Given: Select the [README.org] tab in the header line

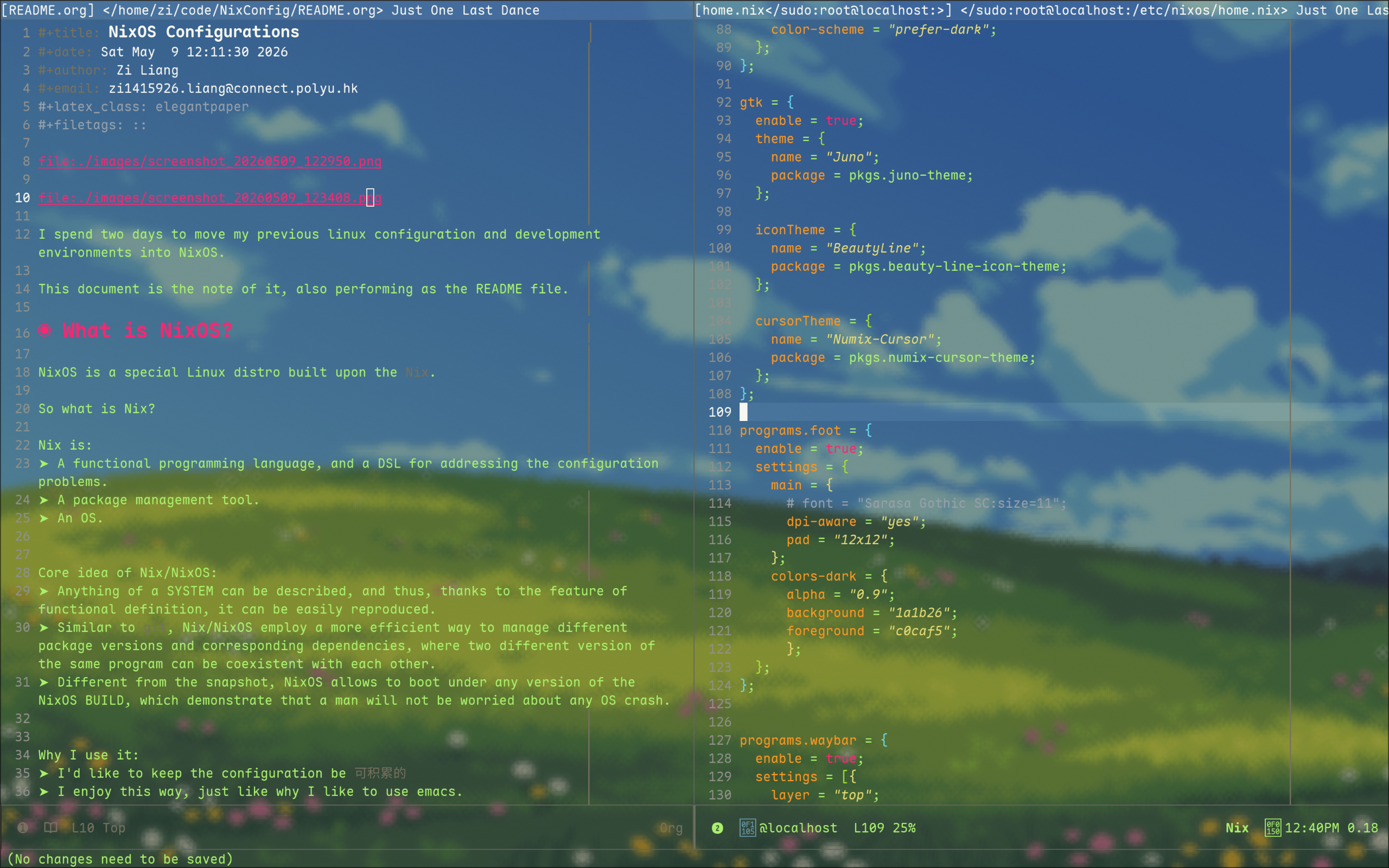Looking at the screenshot, I should click(48, 10).
